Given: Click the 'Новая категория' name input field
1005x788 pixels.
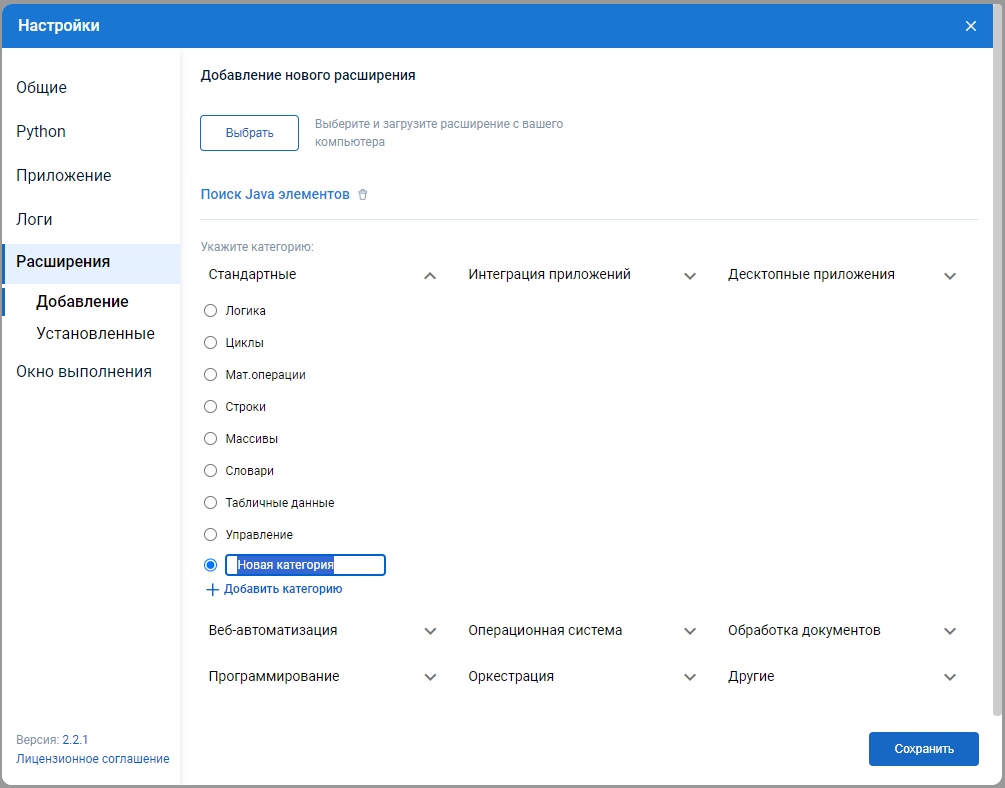Looking at the screenshot, I should coord(305,565).
